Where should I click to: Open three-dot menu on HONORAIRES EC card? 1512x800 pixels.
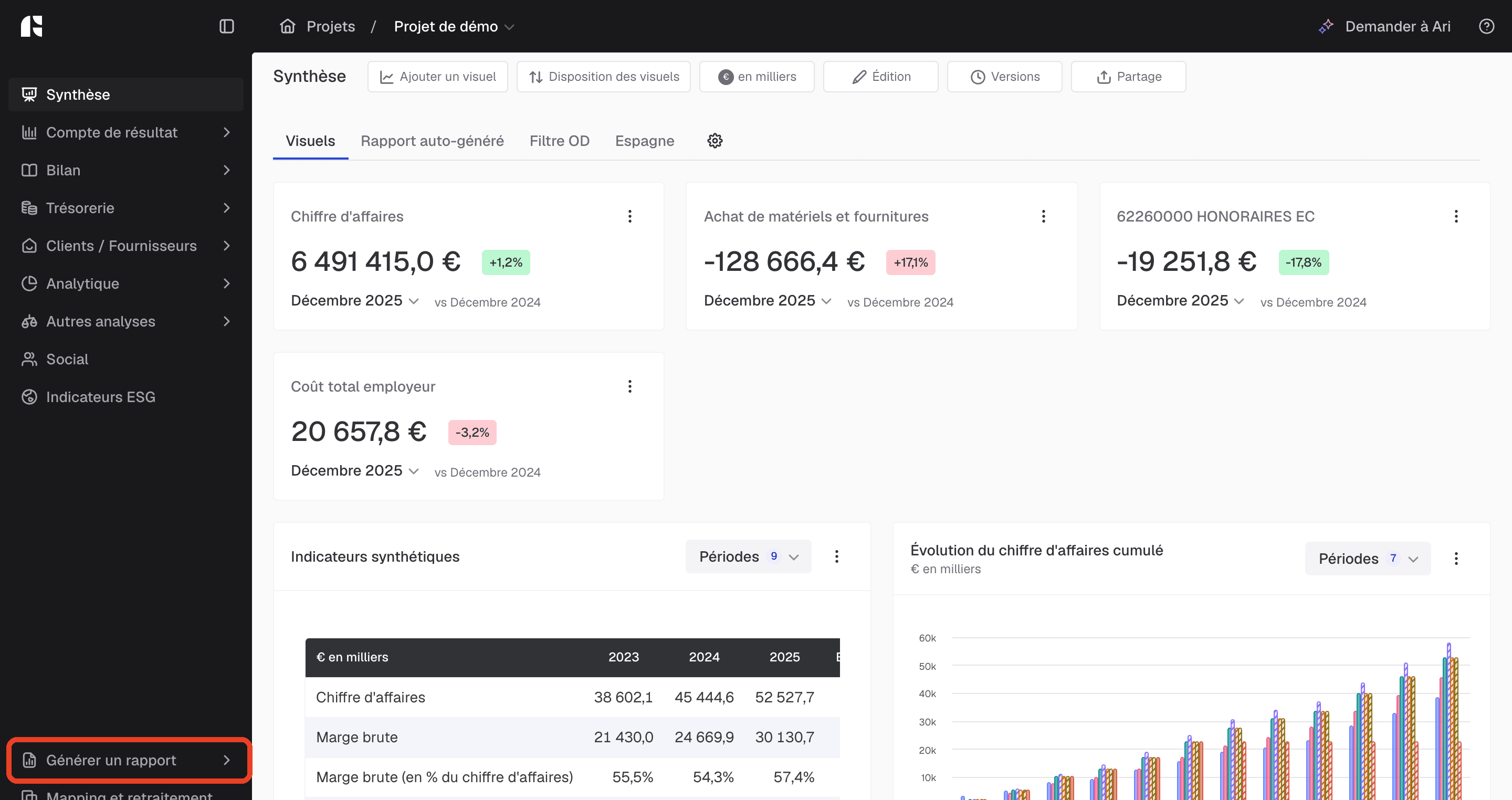[x=1456, y=217]
